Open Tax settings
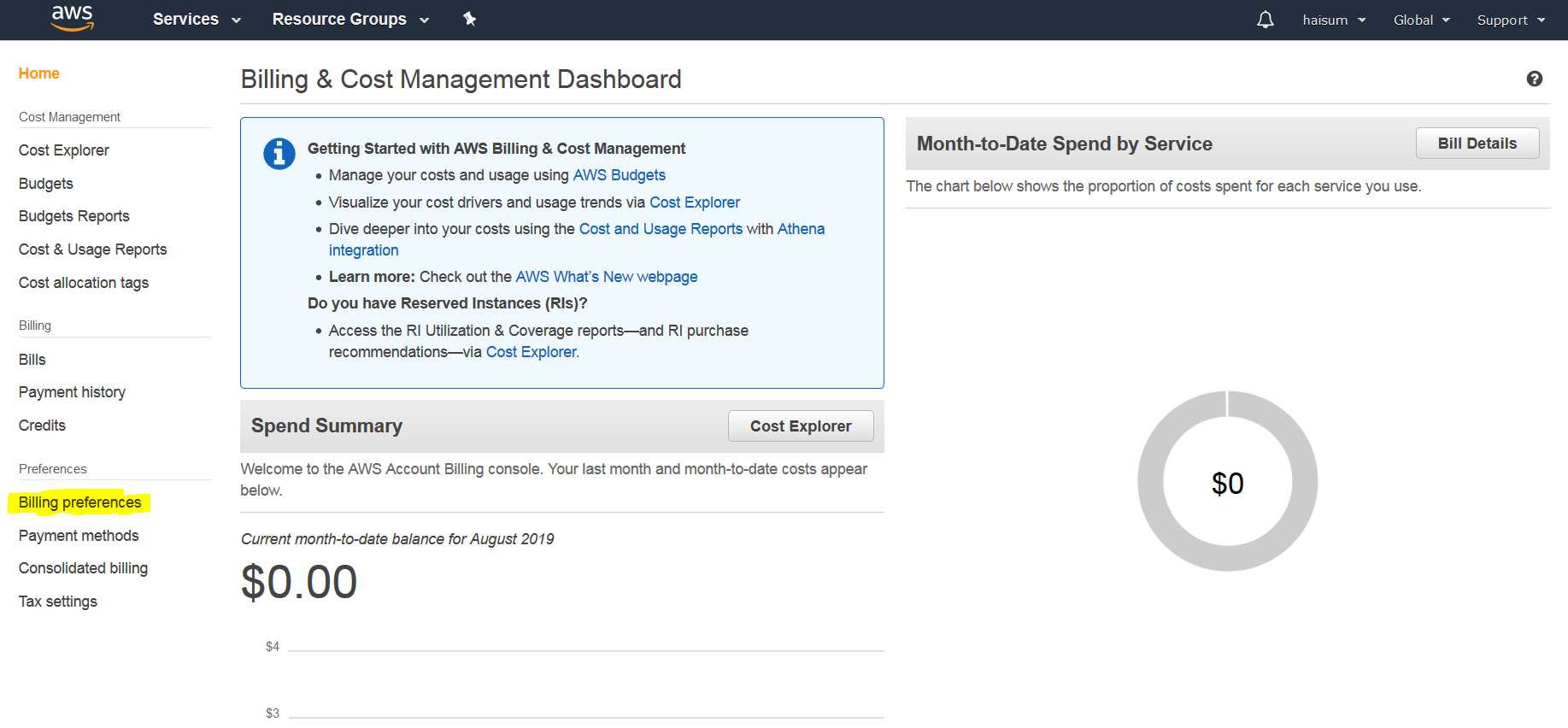Screen dimensions: 1568x728 pyautogui.click(x=58, y=602)
